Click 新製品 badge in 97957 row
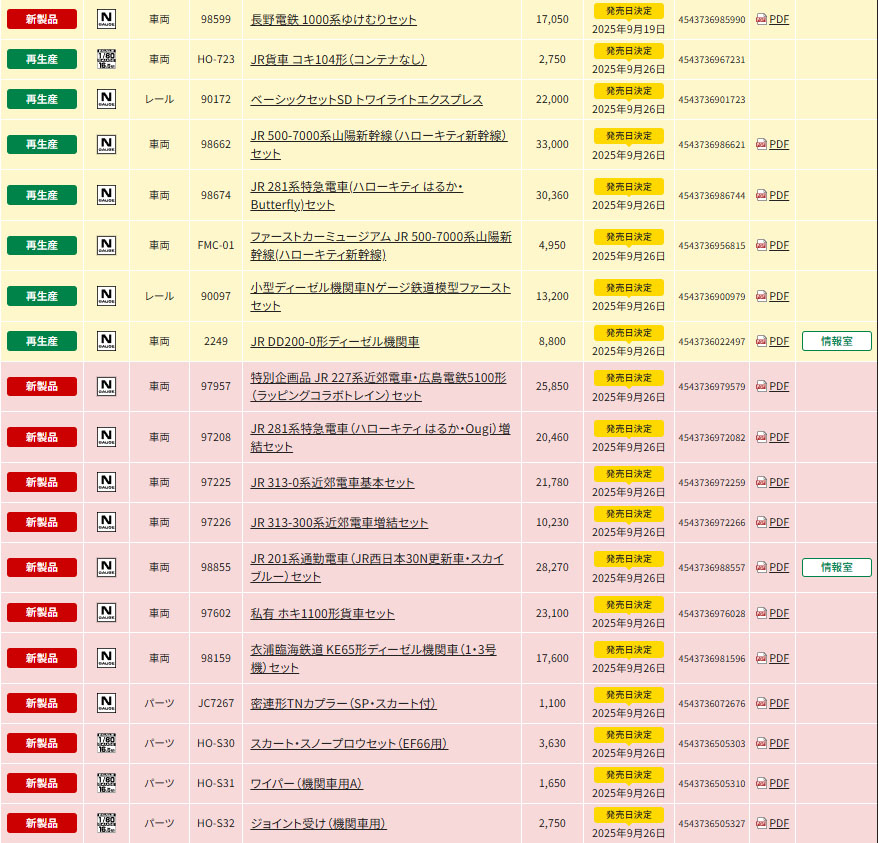The image size is (878, 843). (42, 386)
